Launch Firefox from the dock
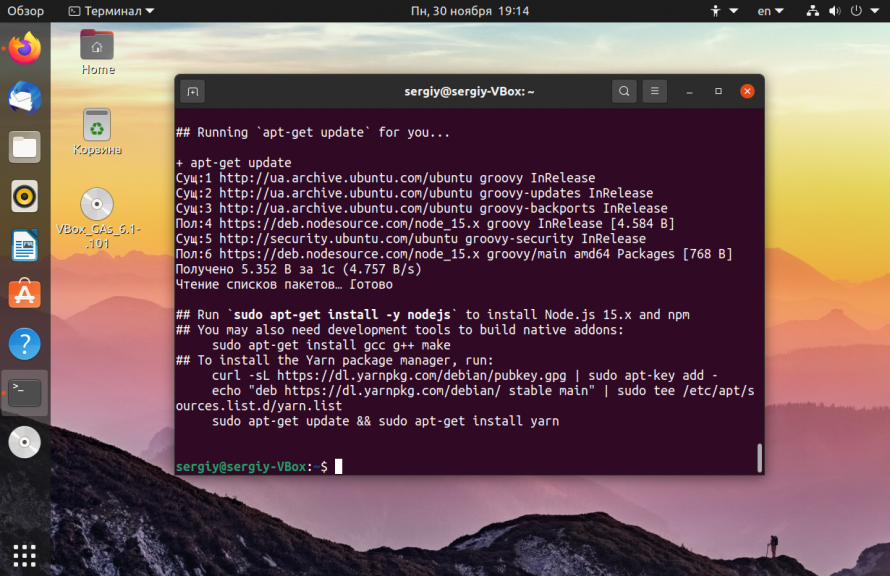This screenshot has height=576, width=890. (24, 49)
